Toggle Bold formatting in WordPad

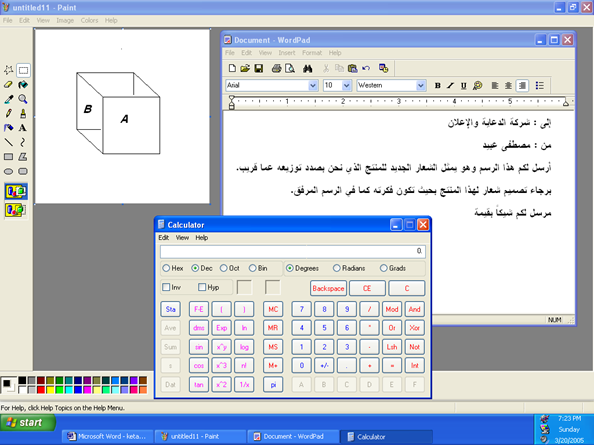coord(438,86)
